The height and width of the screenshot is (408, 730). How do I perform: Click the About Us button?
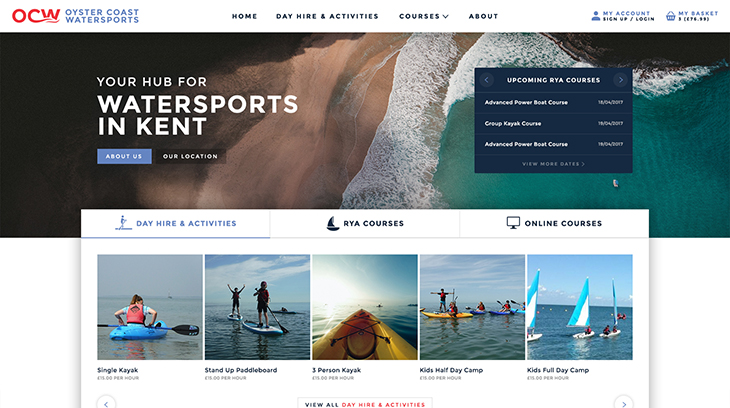[124, 156]
